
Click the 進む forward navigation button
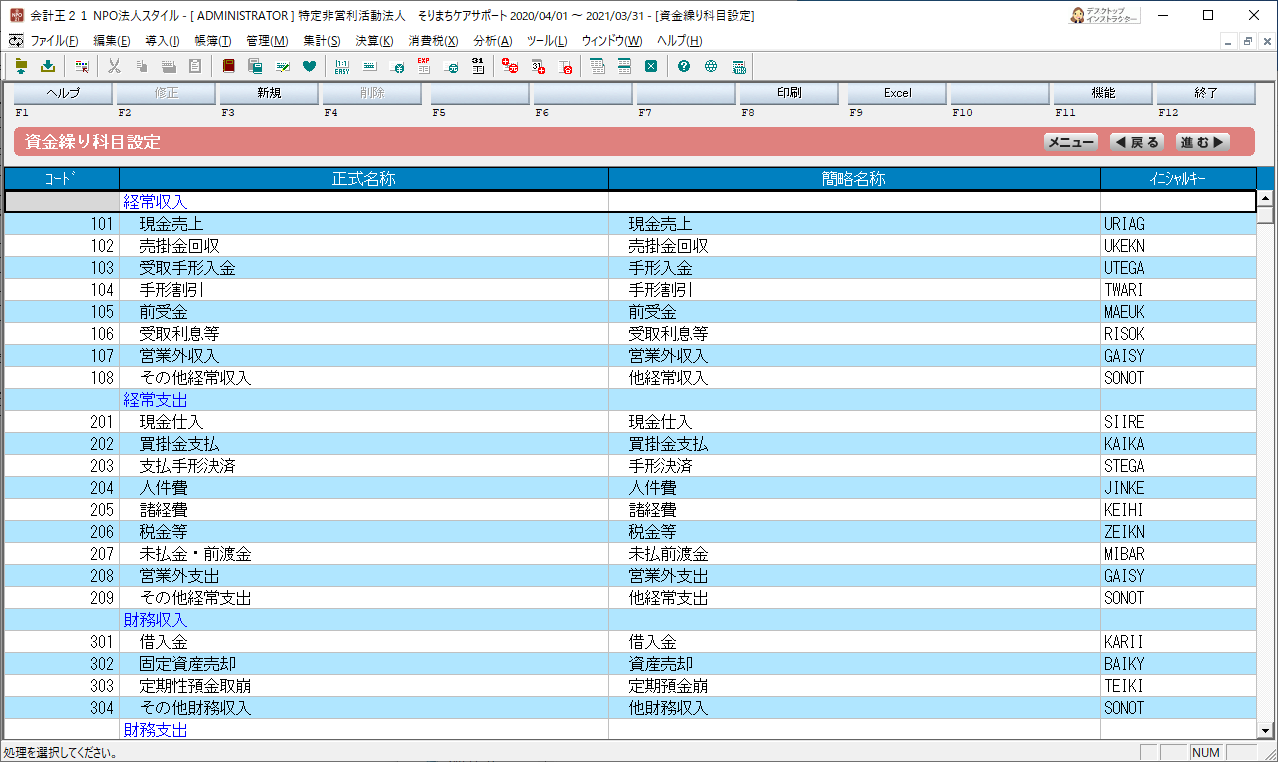1202,143
